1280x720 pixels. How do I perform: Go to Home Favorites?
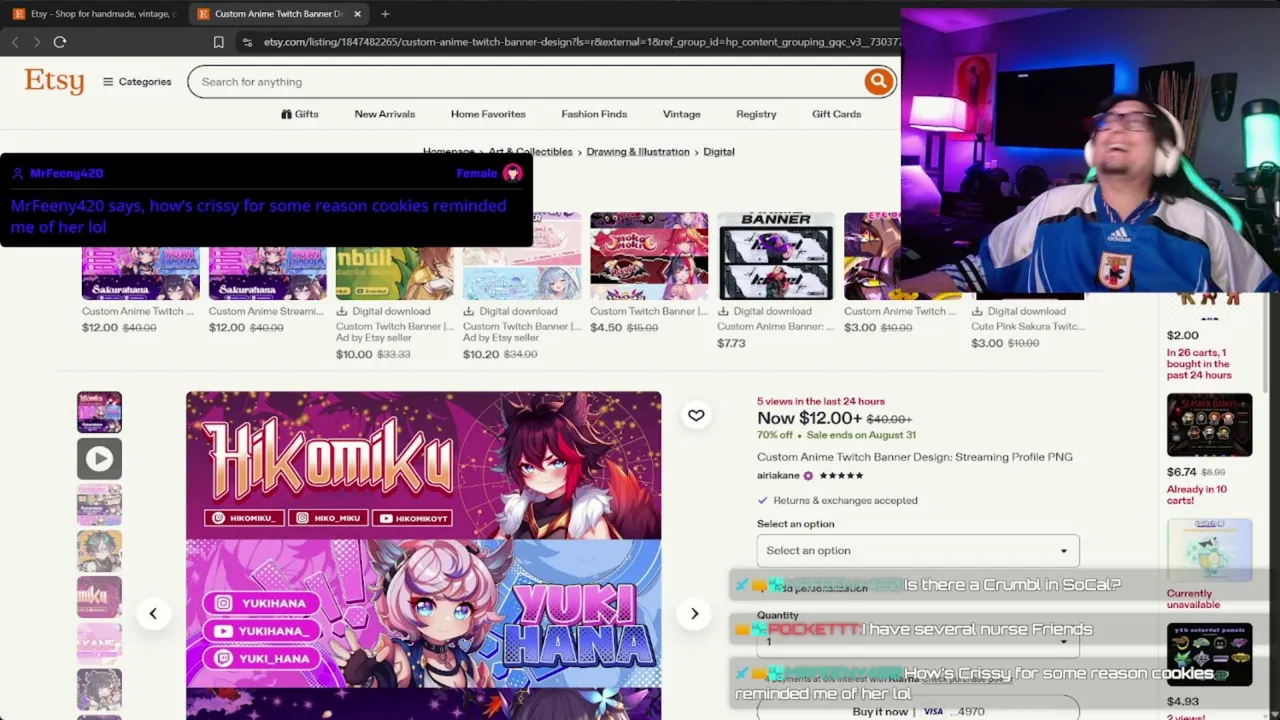(x=488, y=114)
